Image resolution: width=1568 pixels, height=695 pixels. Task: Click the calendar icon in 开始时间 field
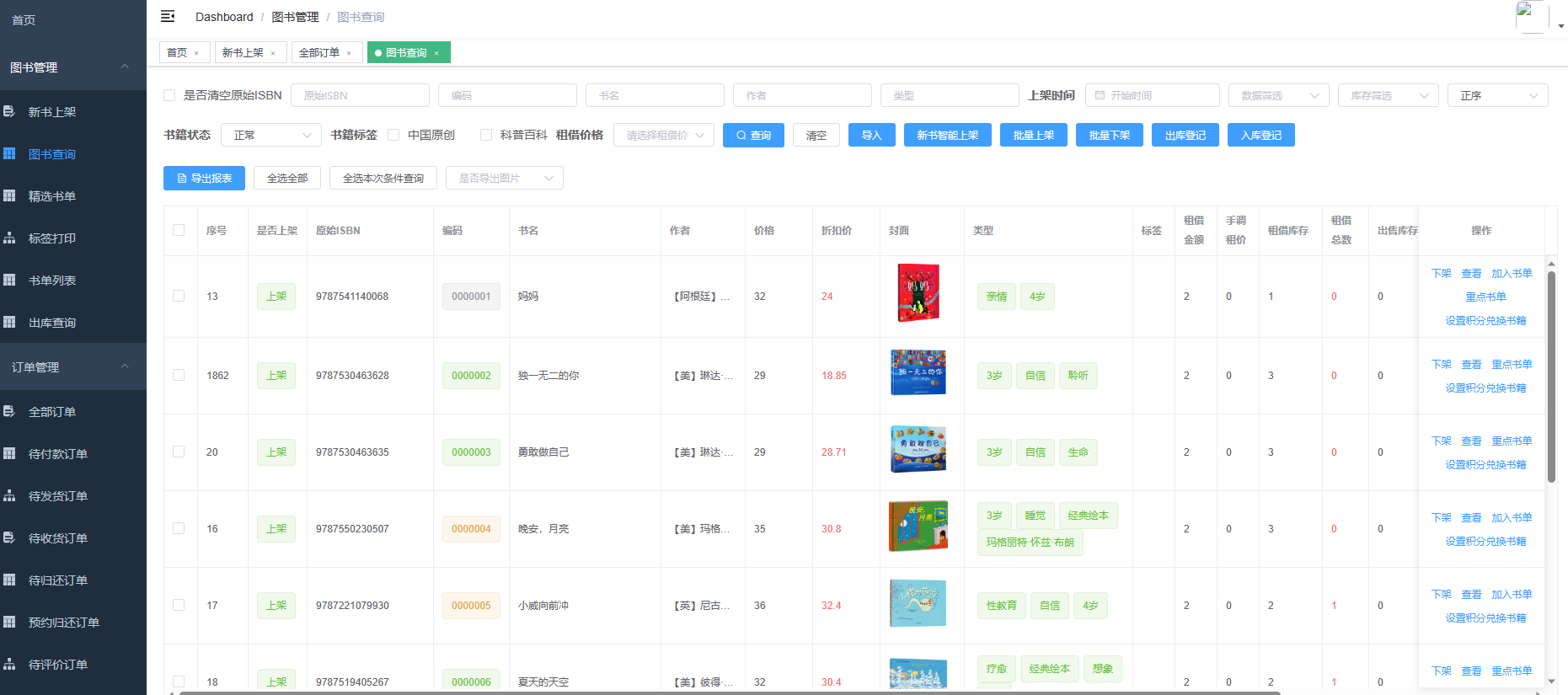pos(1100,95)
